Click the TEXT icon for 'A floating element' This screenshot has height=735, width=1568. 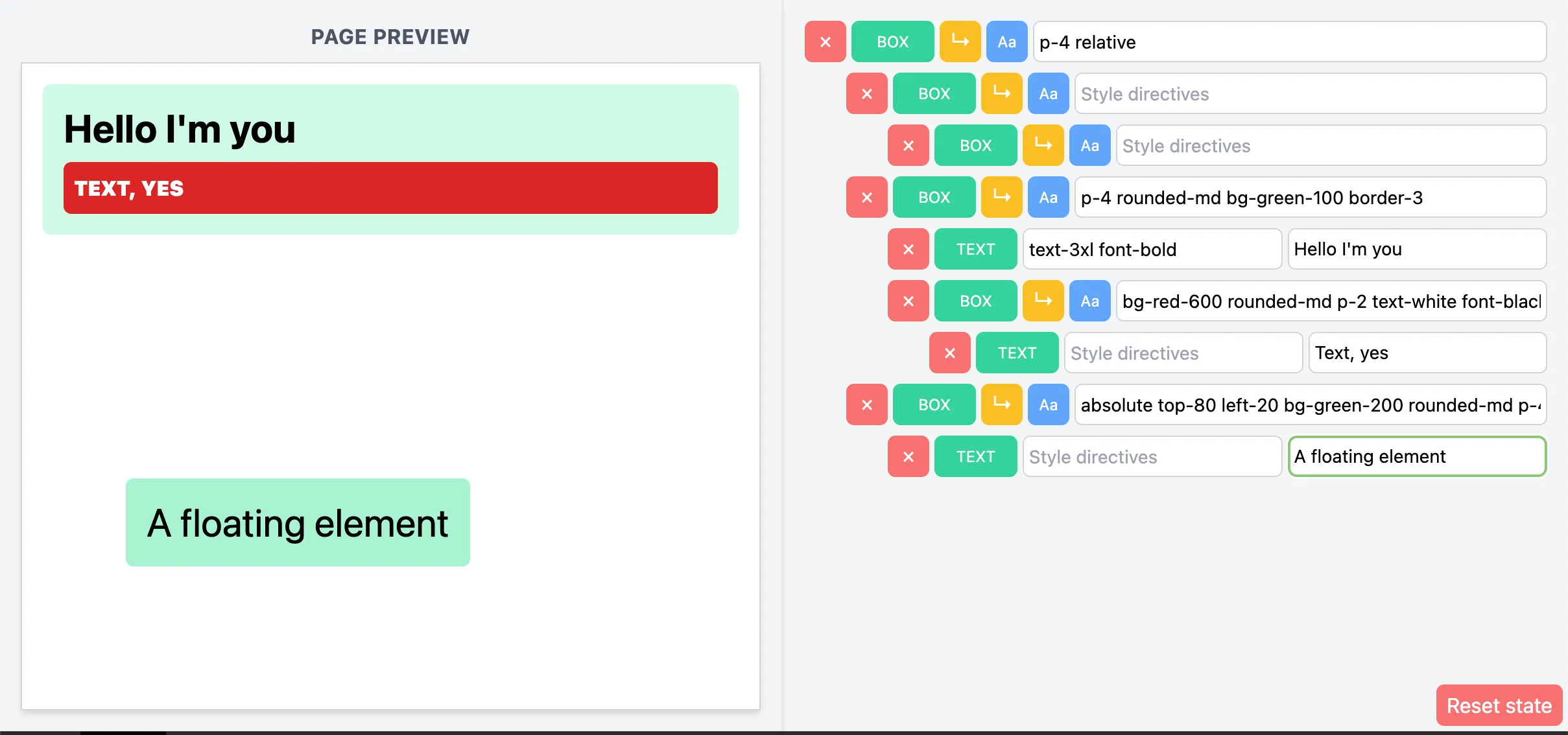[x=977, y=456]
